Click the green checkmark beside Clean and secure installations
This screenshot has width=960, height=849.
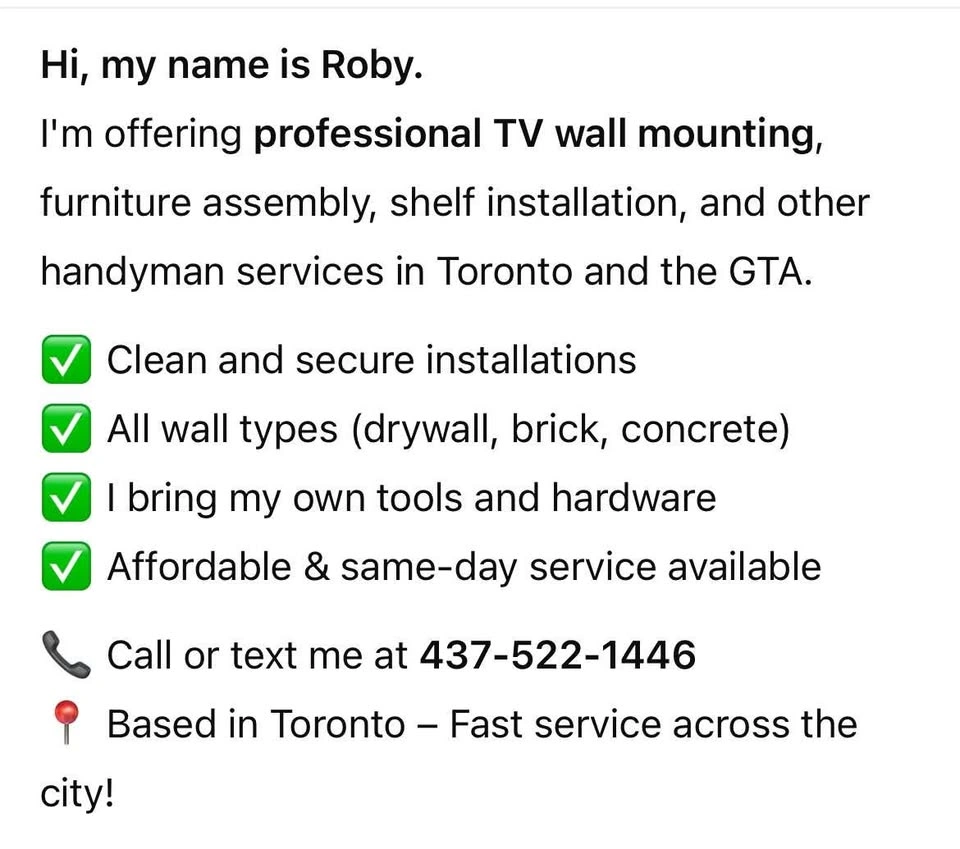point(66,359)
